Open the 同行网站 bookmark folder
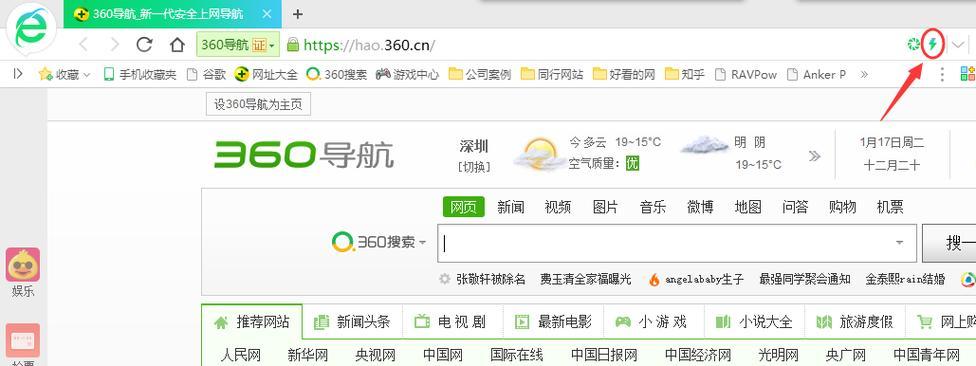The height and width of the screenshot is (366, 976). (x=552, y=75)
